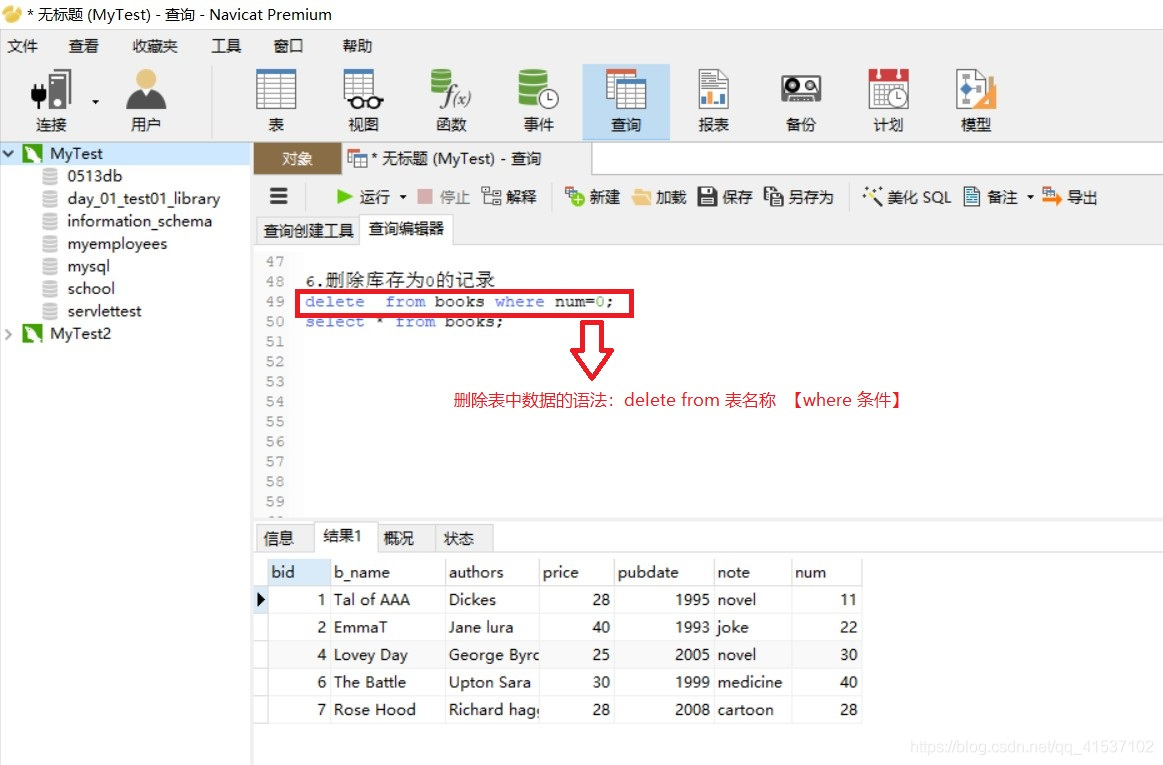Open the 文件 menu
Viewport: 1163px width, 765px height.
[x=22, y=46]
